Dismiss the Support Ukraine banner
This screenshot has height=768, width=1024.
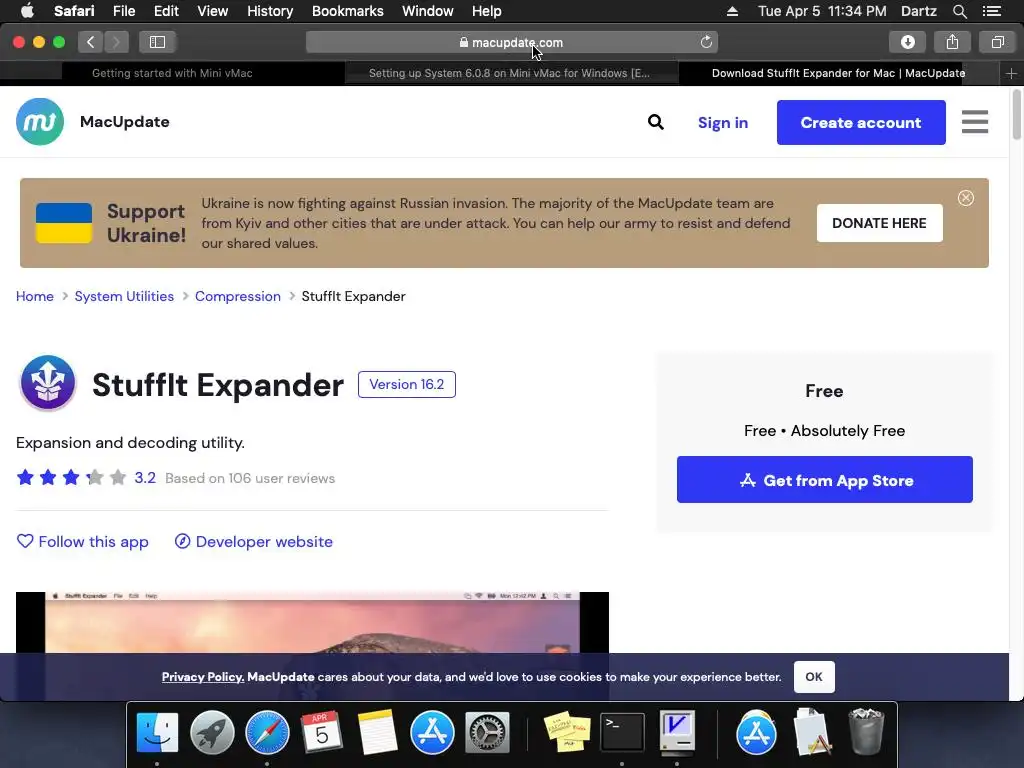point(965,198)
